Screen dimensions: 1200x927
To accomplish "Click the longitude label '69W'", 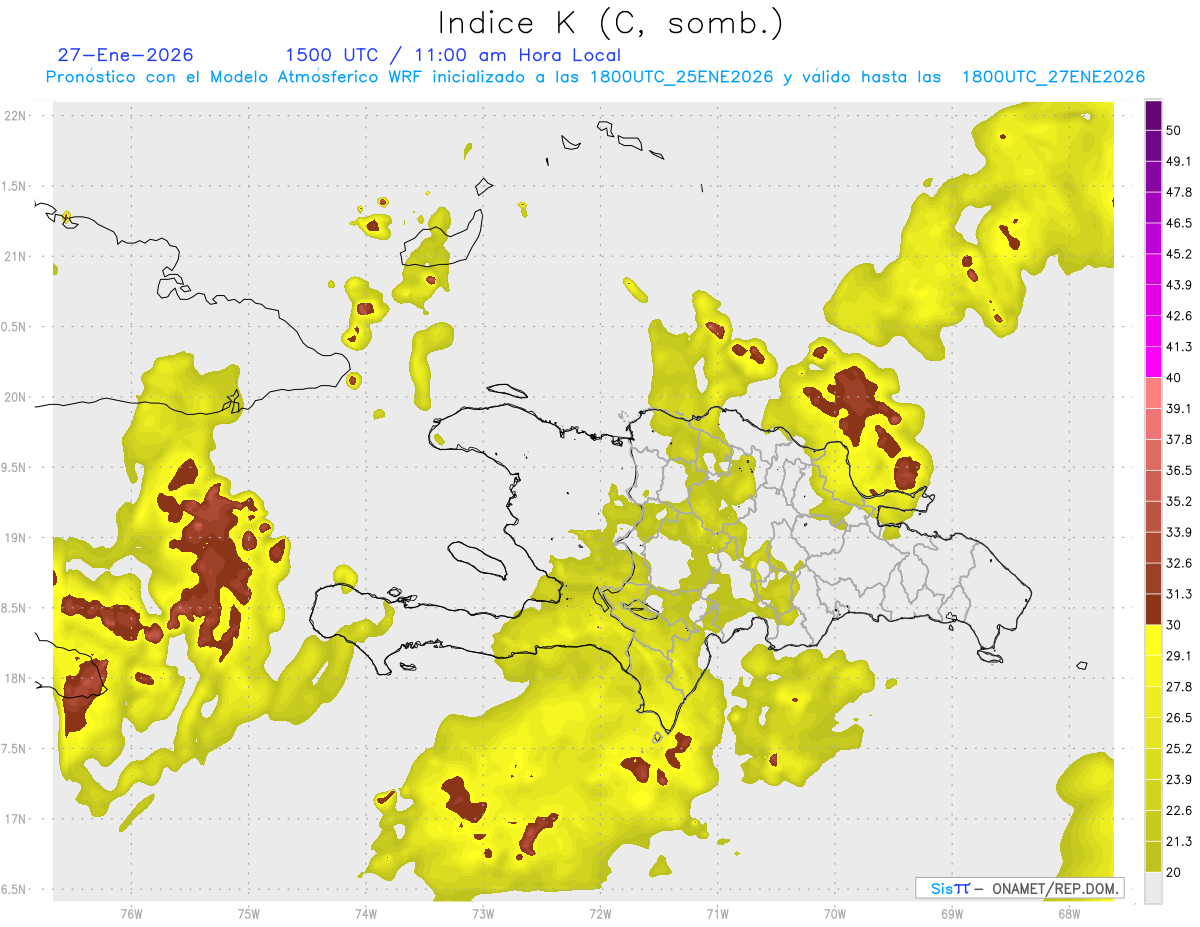I will pos(952,913).
